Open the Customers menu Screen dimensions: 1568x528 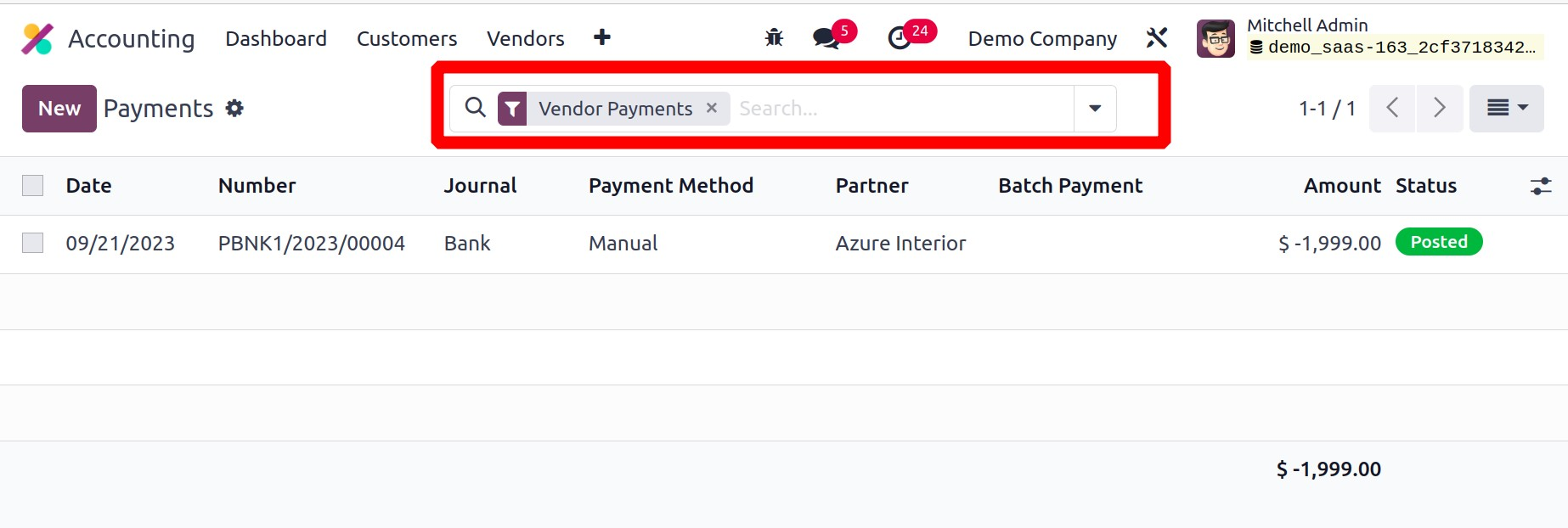tap(406, 39)
